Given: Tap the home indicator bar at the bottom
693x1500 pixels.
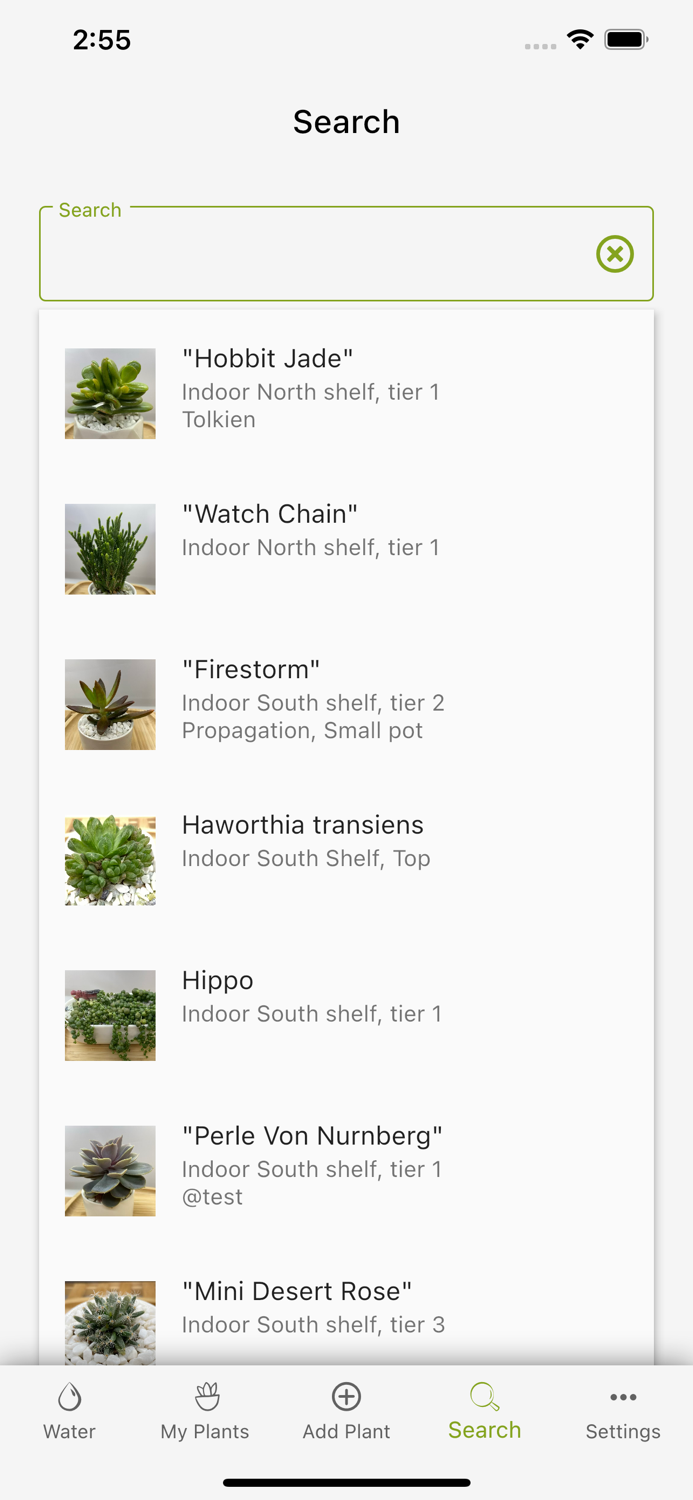Looking at the screenshot, I should (x=346, y=1483).
